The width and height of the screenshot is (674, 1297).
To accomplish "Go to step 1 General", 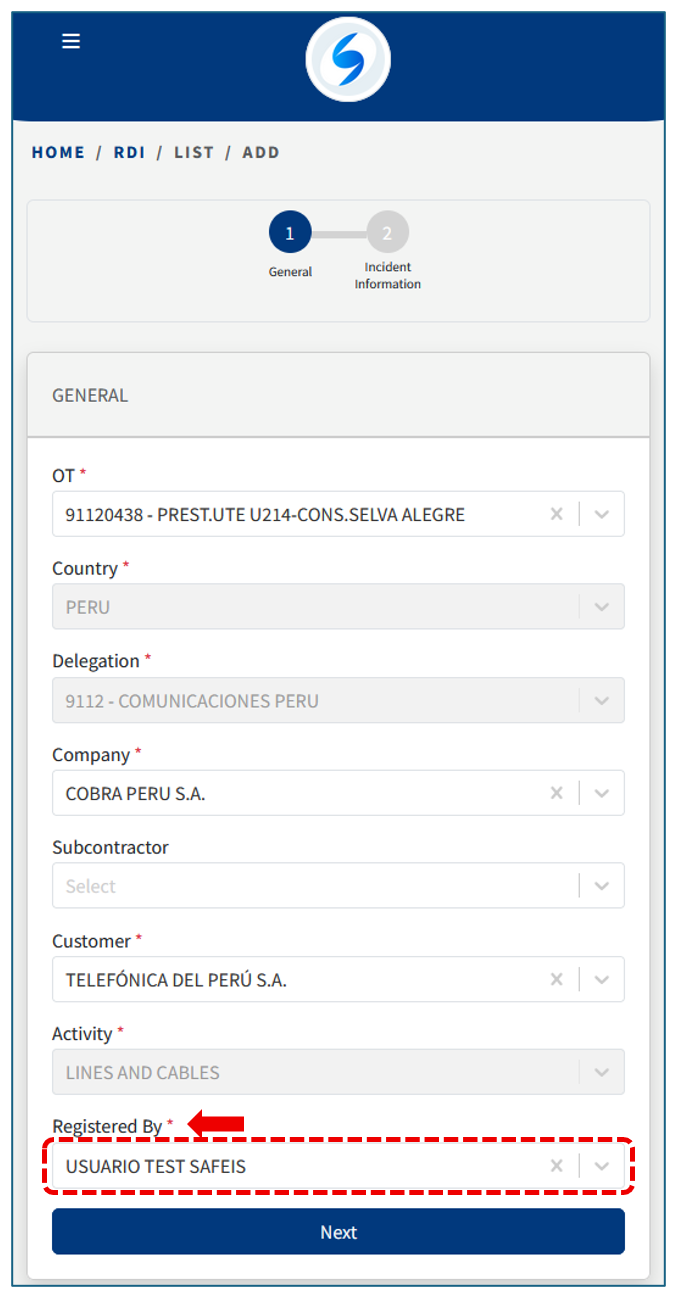I will point(290,233).
